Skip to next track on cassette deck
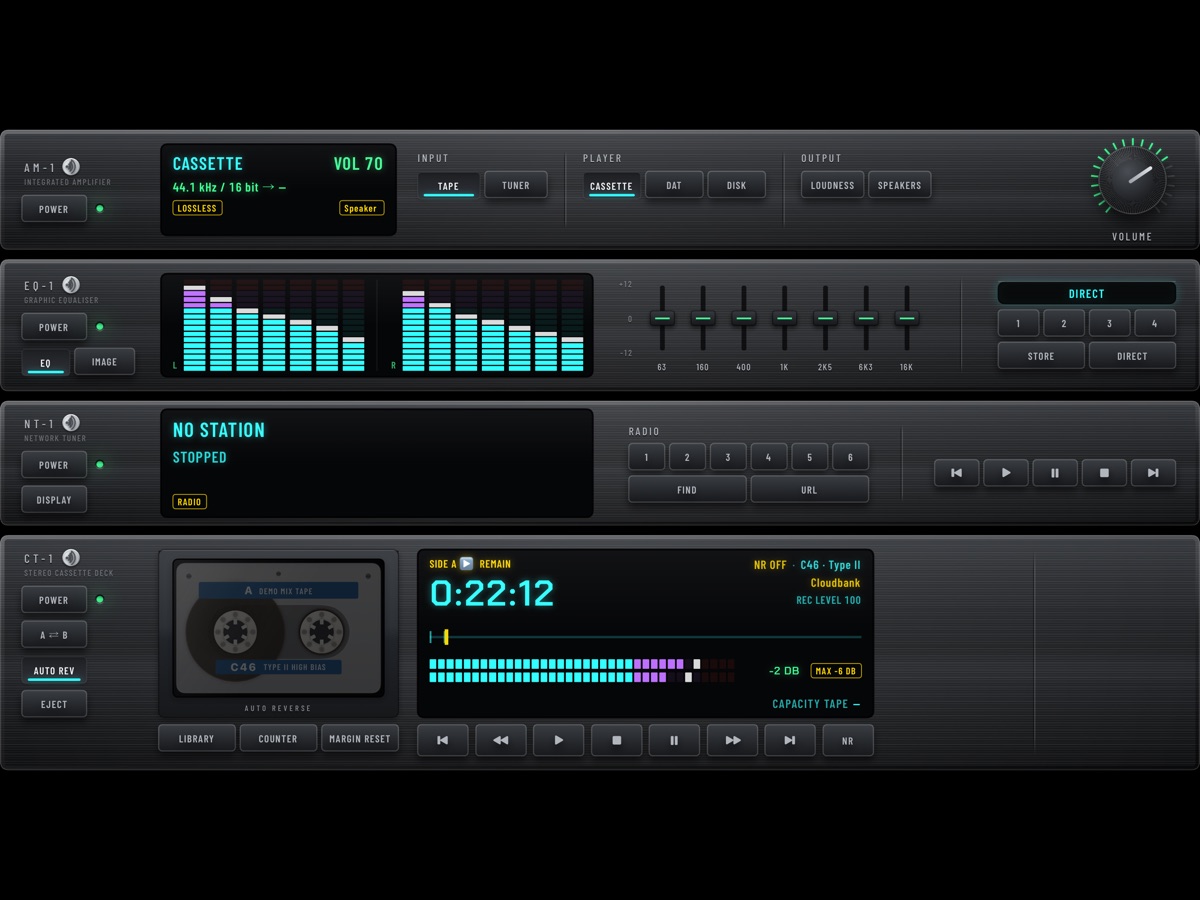 (x=791, y=740)
